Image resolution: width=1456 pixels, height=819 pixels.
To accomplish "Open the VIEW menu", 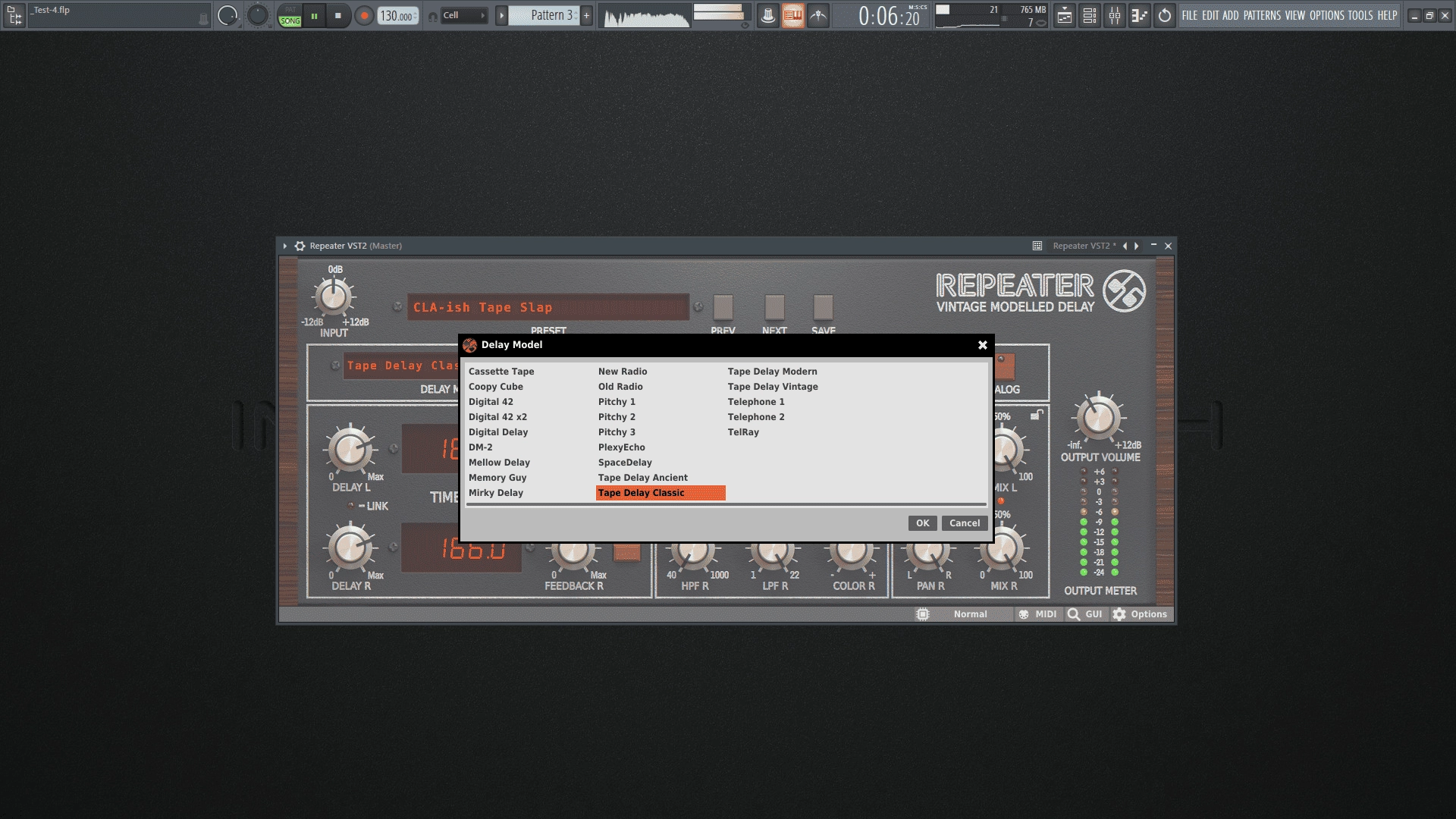I will (1295, 15).
